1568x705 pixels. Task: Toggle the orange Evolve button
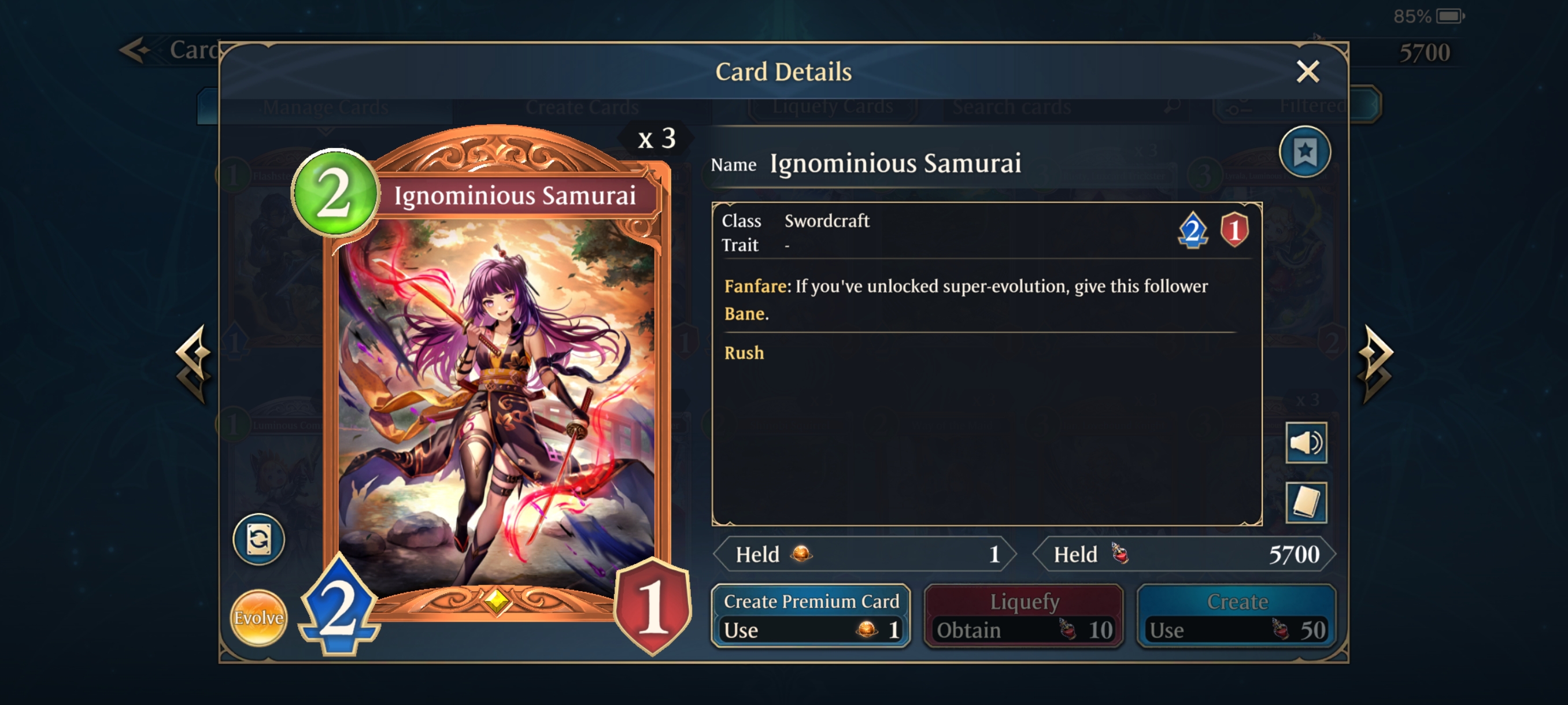(258, 617)
